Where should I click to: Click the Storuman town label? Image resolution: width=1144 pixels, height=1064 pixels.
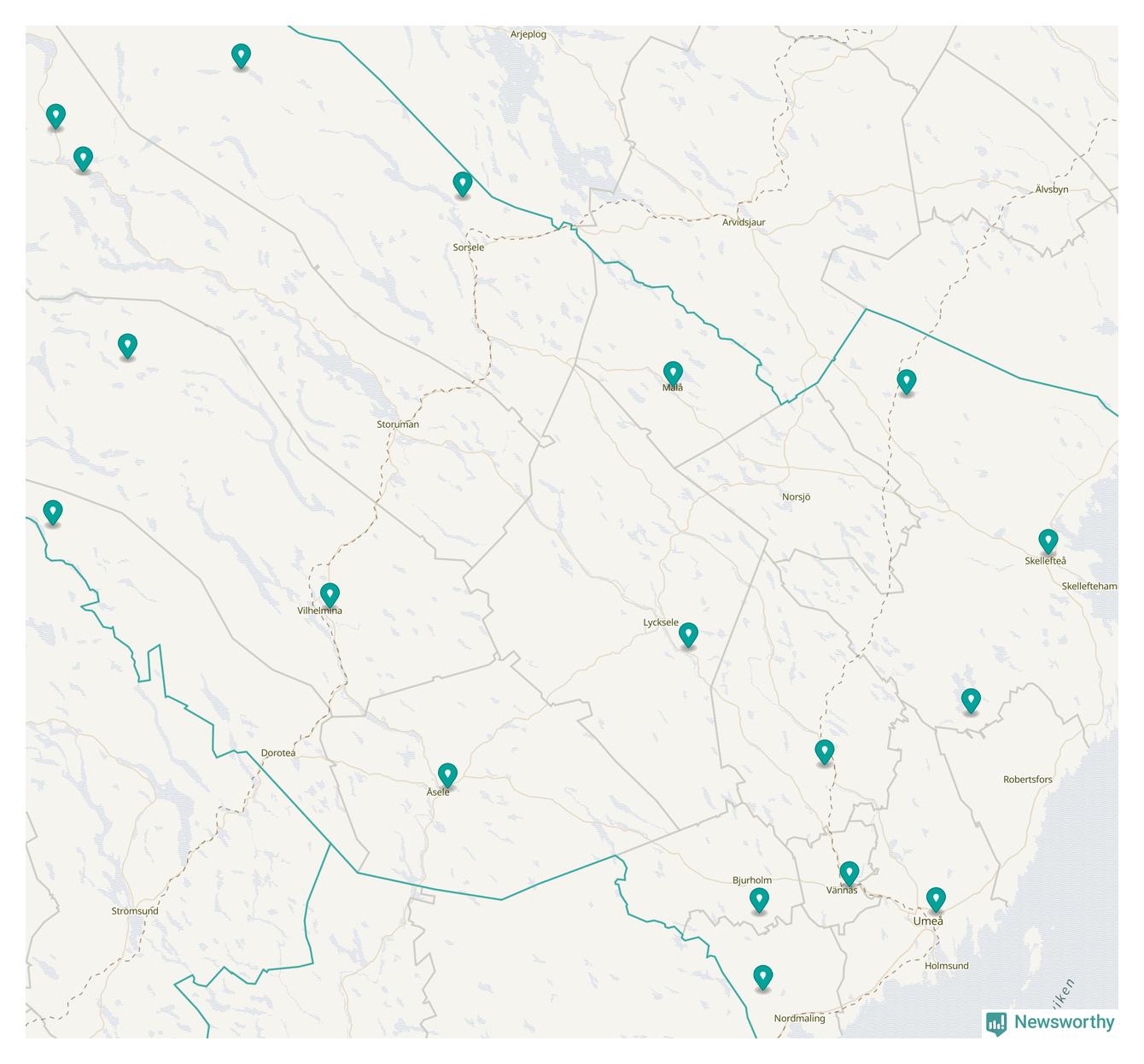(x=398, y=424)
